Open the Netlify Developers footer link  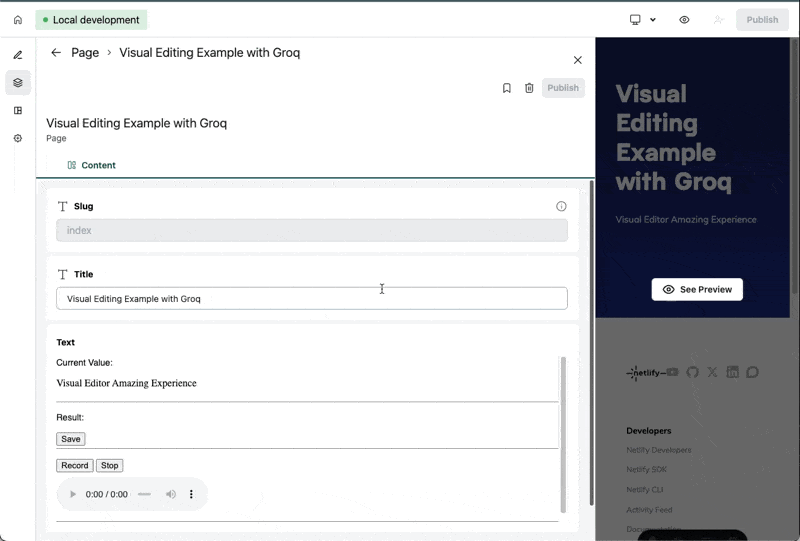(x=659, y=450)
